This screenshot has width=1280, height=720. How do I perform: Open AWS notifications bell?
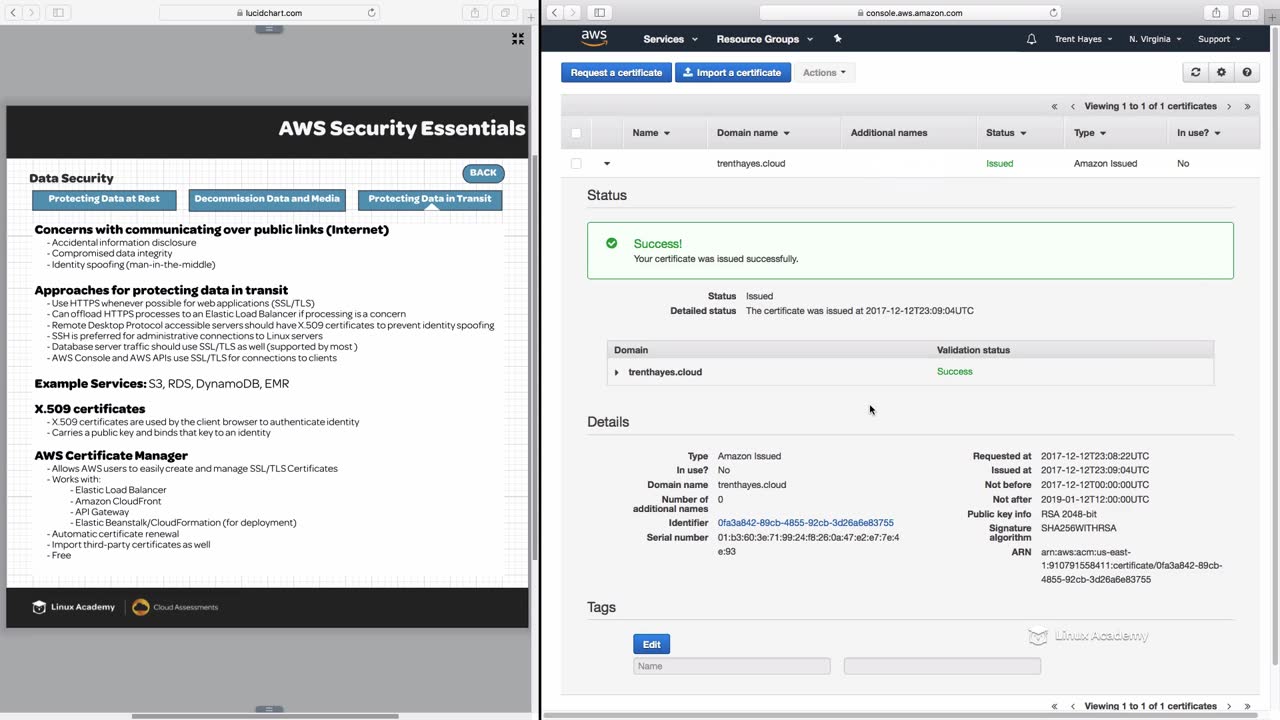[1031, 39]
